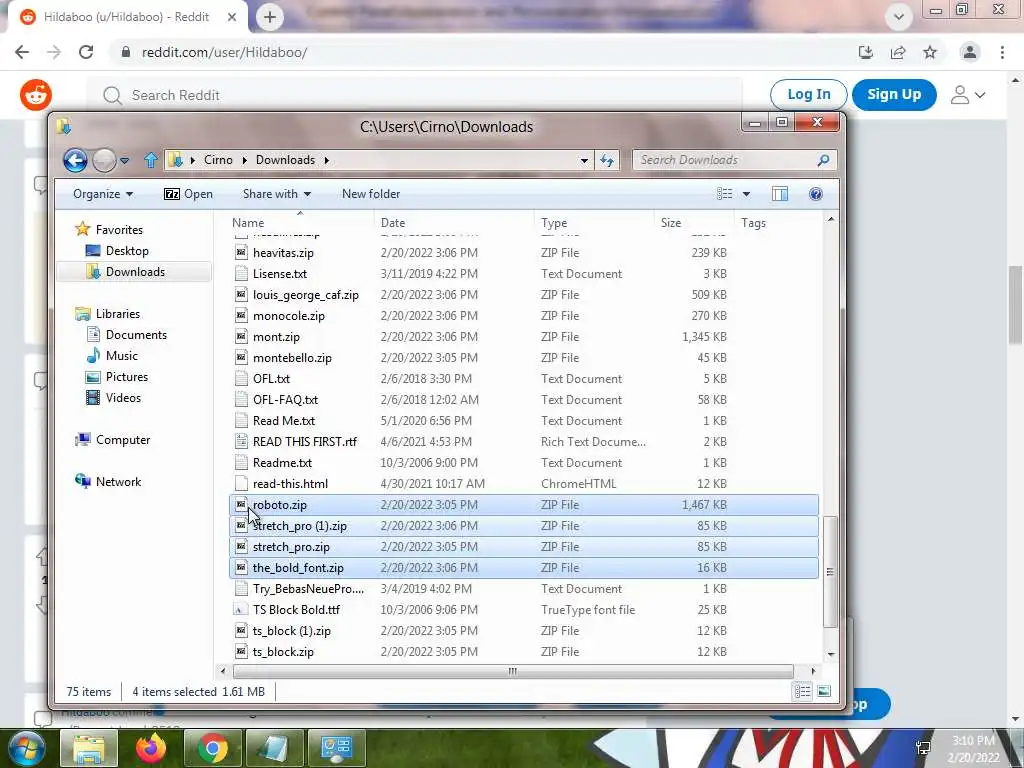The height and width of the screenshot is (768, 1024).
Task: Click the horizontal scrollbar in file list
Action: click(x=513, y=671)
